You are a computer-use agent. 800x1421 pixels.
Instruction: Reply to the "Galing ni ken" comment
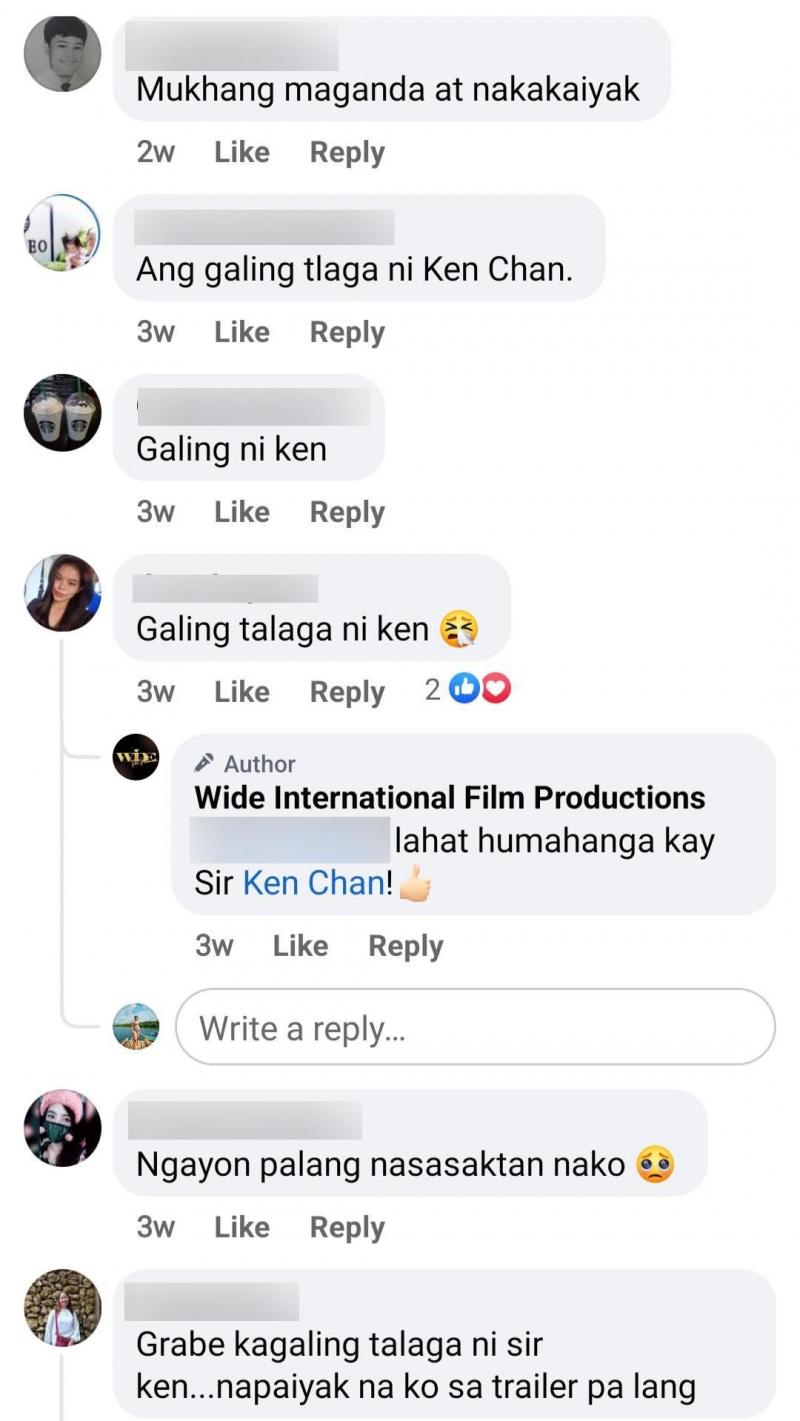pyautogui.click(x=347, y=512)
